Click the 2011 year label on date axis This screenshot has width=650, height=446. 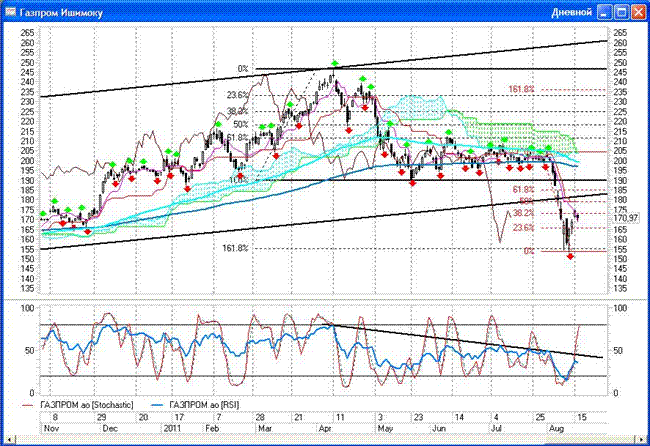click(174, 427)
